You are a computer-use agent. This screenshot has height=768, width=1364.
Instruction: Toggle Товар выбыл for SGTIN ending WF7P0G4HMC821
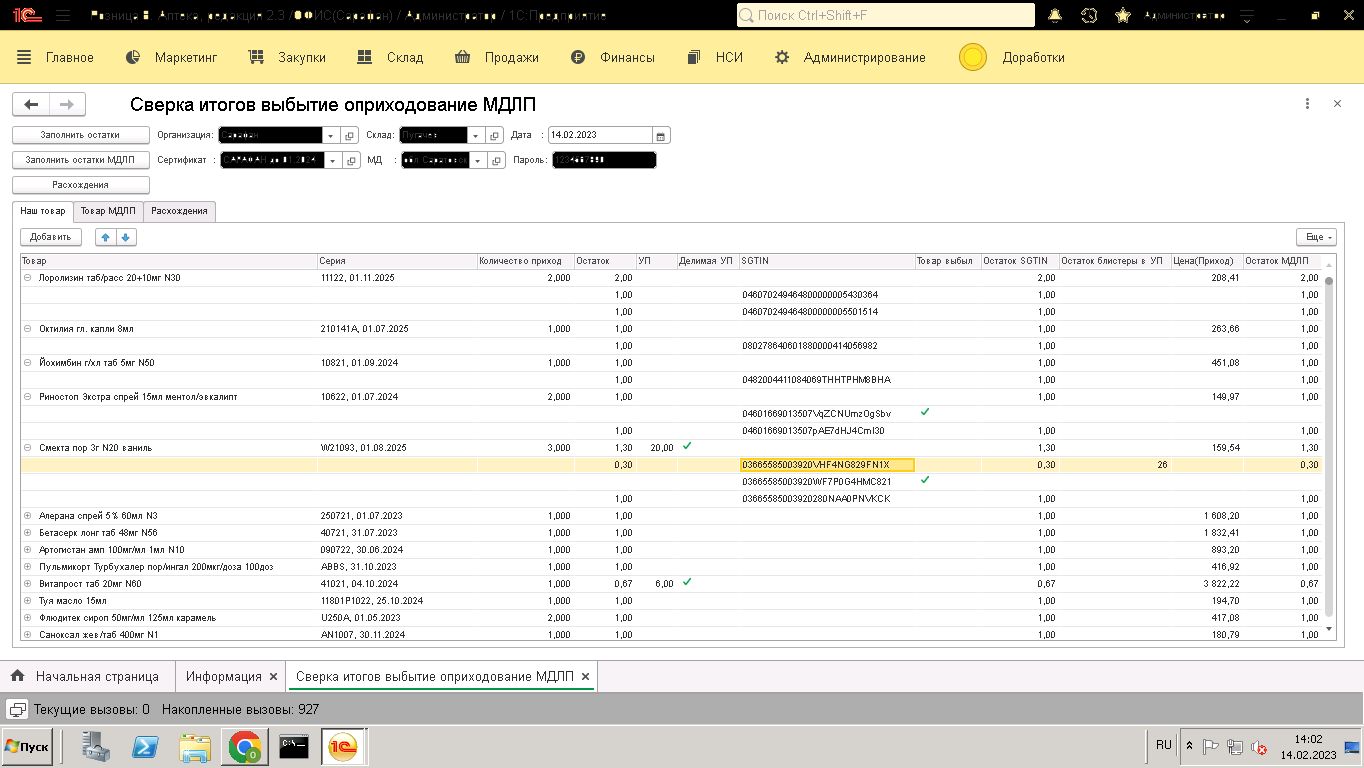925,481
